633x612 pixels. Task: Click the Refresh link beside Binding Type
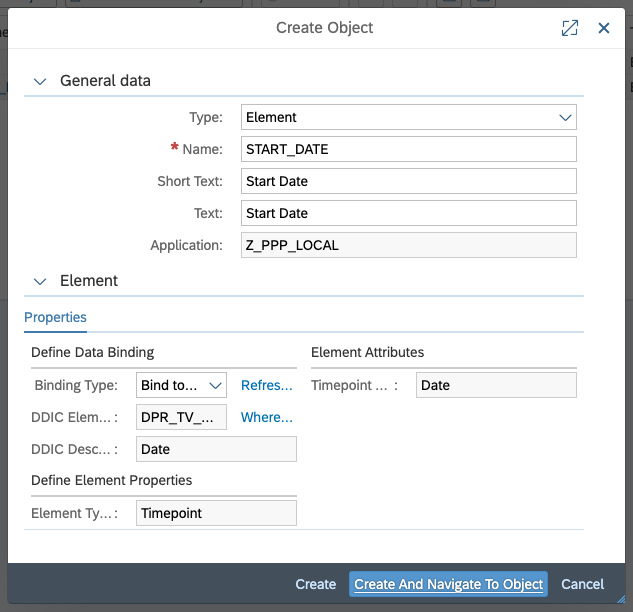click(x=266, y=385)
